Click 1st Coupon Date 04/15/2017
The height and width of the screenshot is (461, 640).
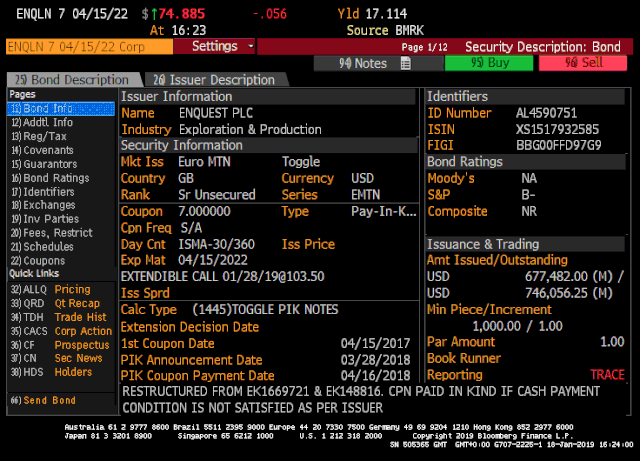(375, 343)
